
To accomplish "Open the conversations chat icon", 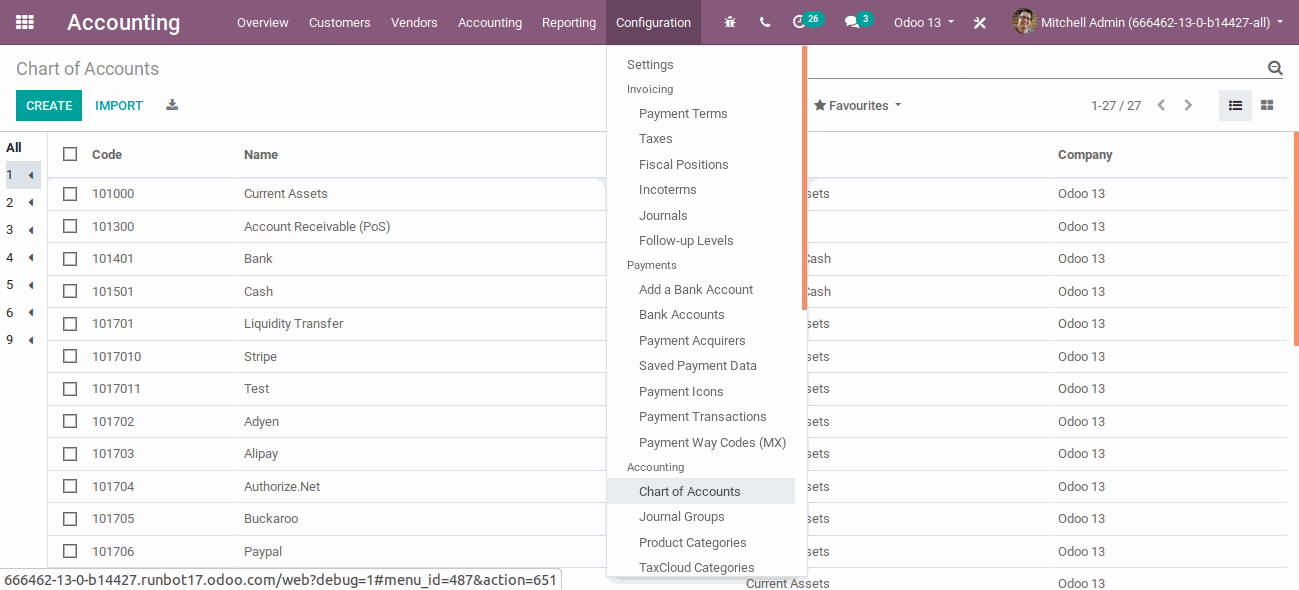I will [x=852, y=22].
